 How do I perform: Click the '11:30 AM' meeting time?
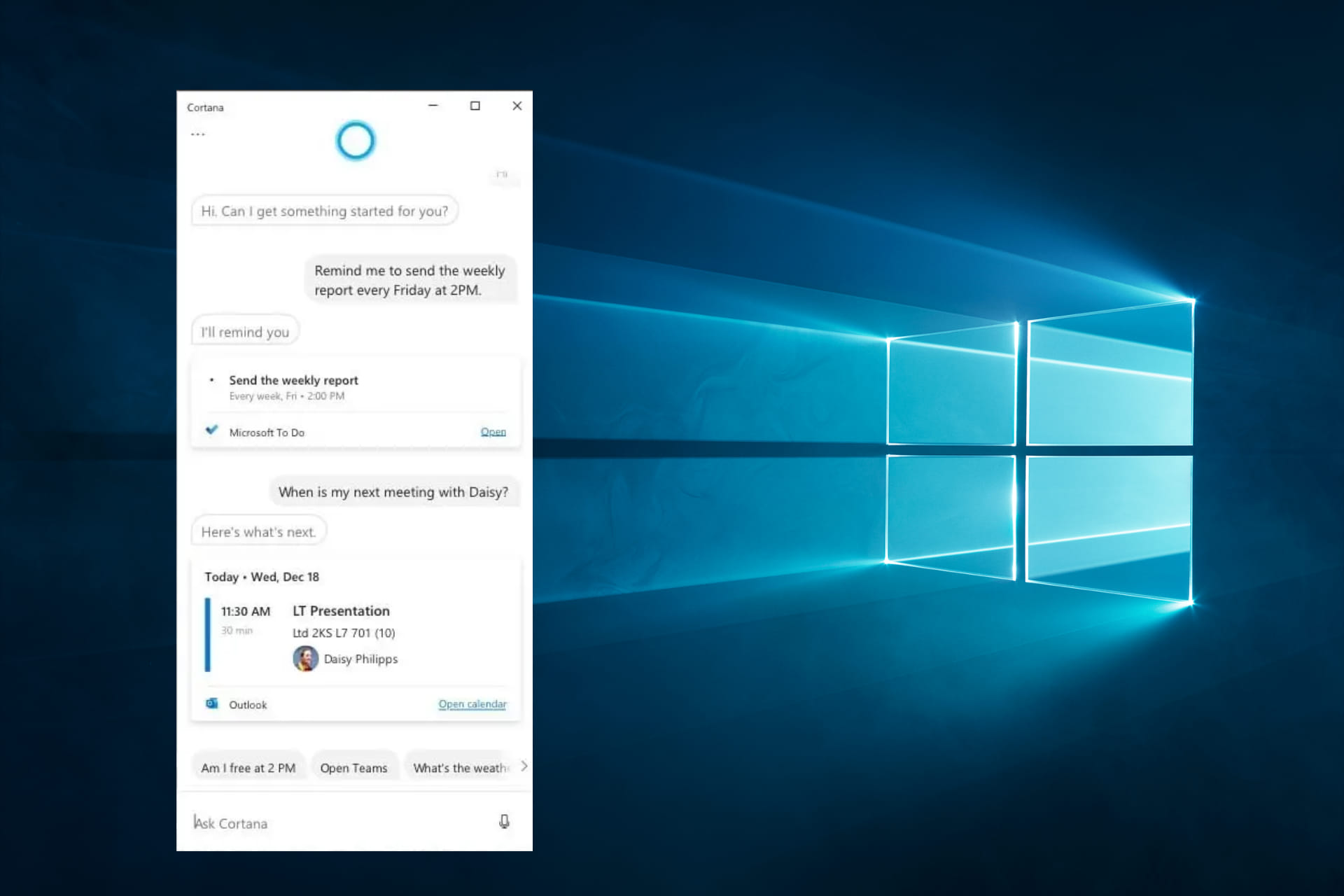click(246, 611)
